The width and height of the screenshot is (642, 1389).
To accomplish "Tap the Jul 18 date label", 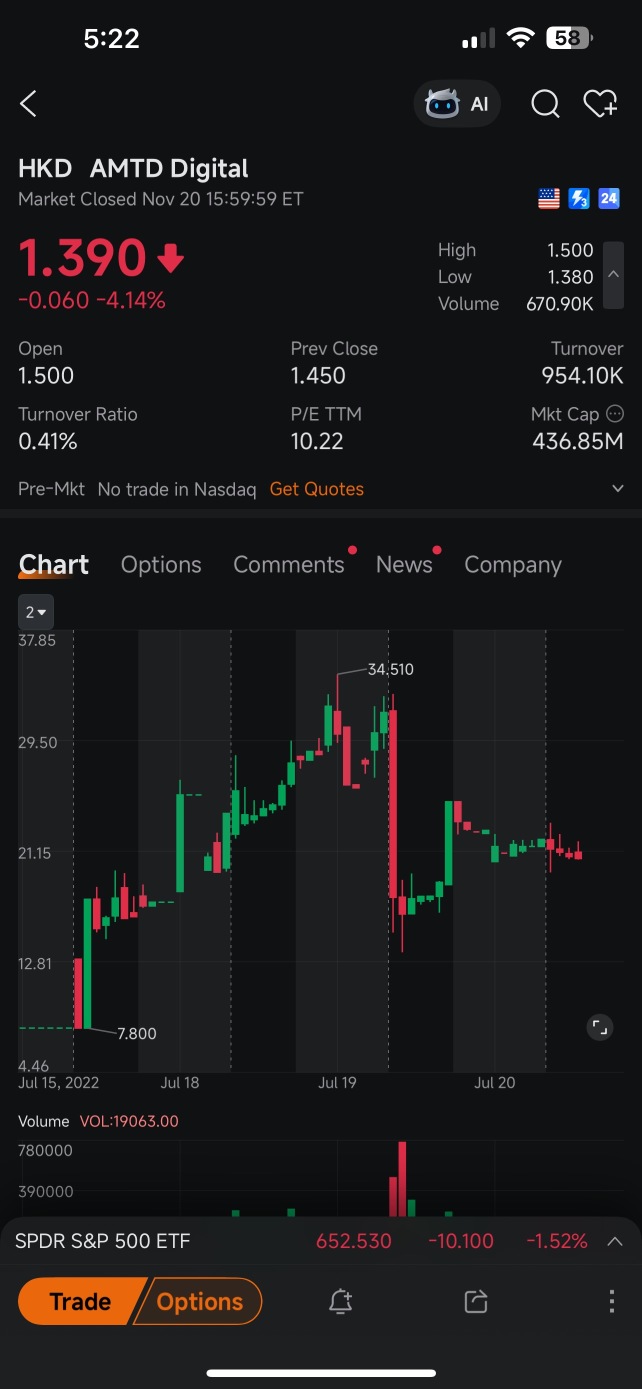I will coord(180,1083).
